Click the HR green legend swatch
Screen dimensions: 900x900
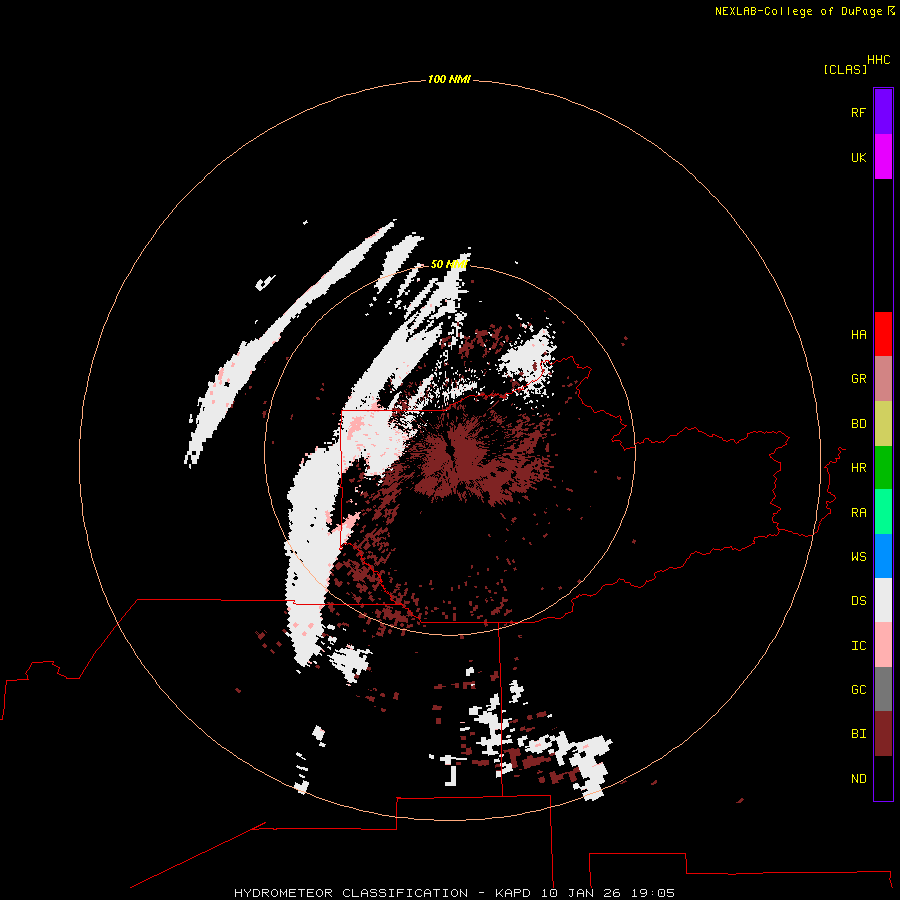pyautogui.click(x=883, y=468)
